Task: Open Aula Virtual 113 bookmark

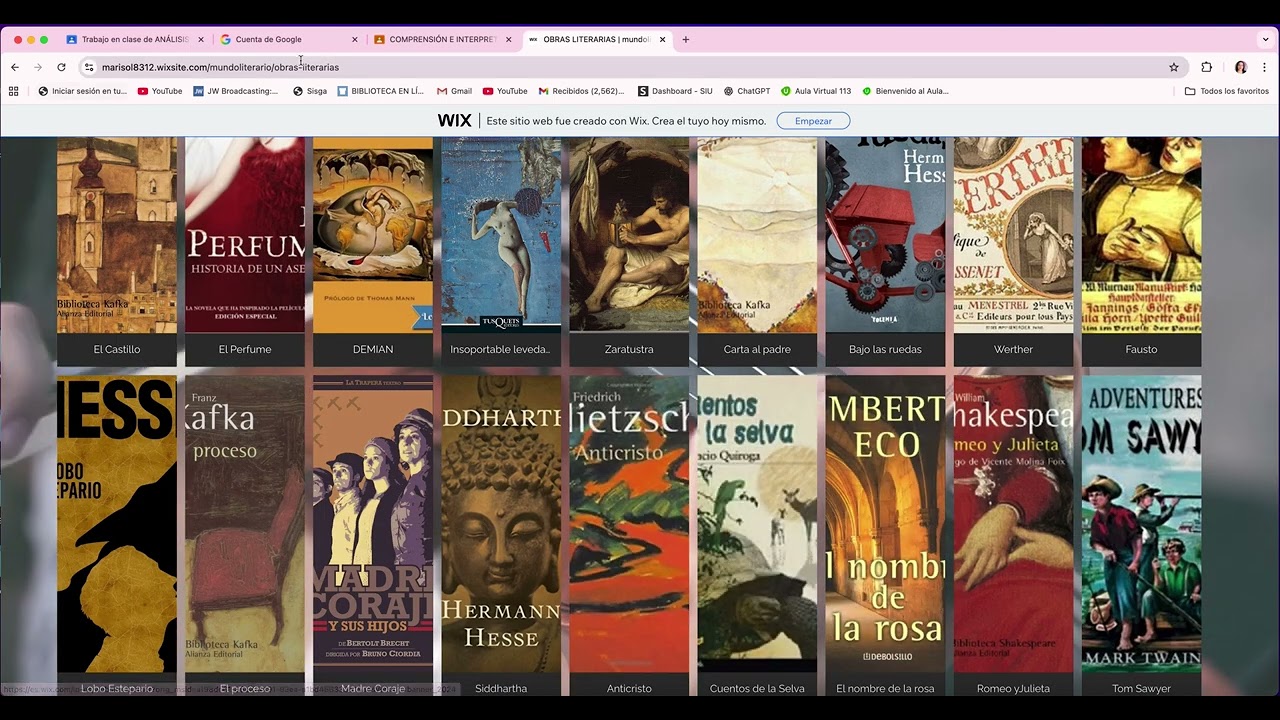Action: click(x=816, y=91)
